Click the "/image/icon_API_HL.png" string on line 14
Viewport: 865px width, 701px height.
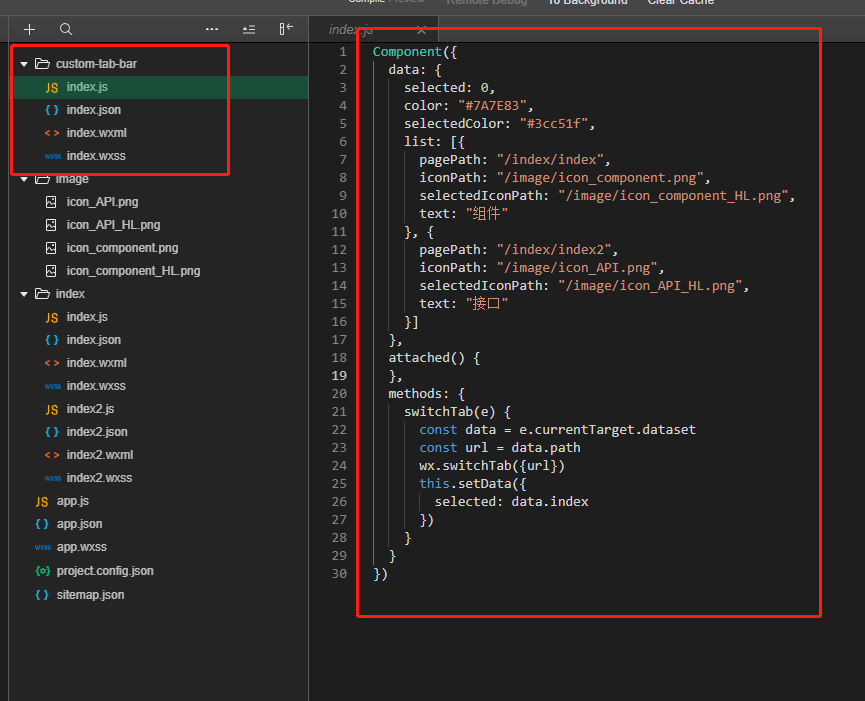pyautogui.click(x=650, y=286)
